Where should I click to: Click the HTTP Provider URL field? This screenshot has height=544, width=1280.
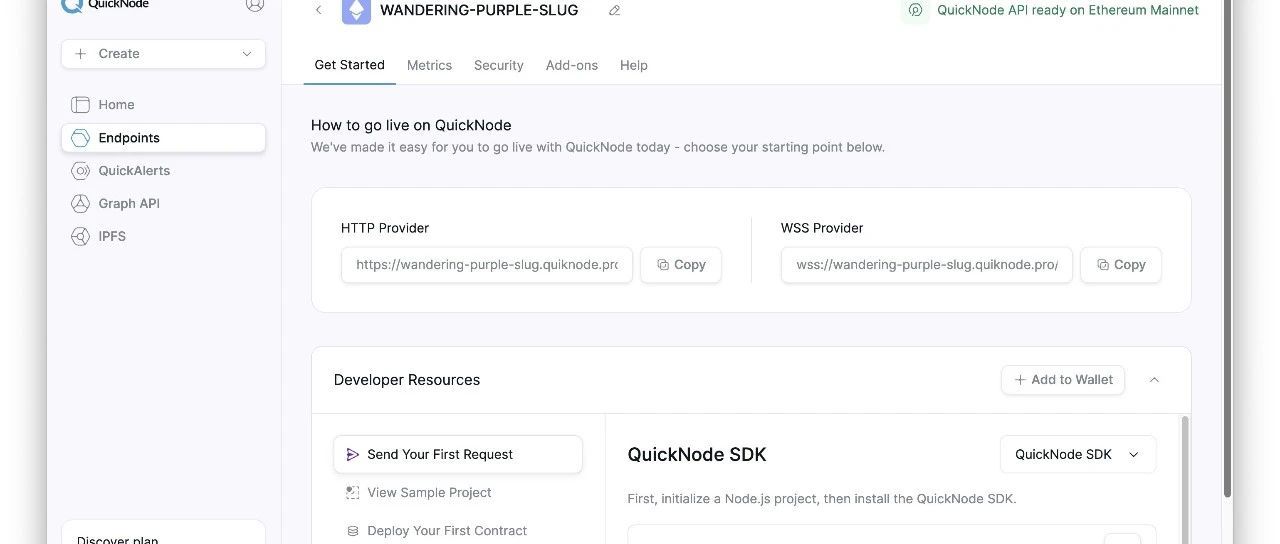click(487, 265)
